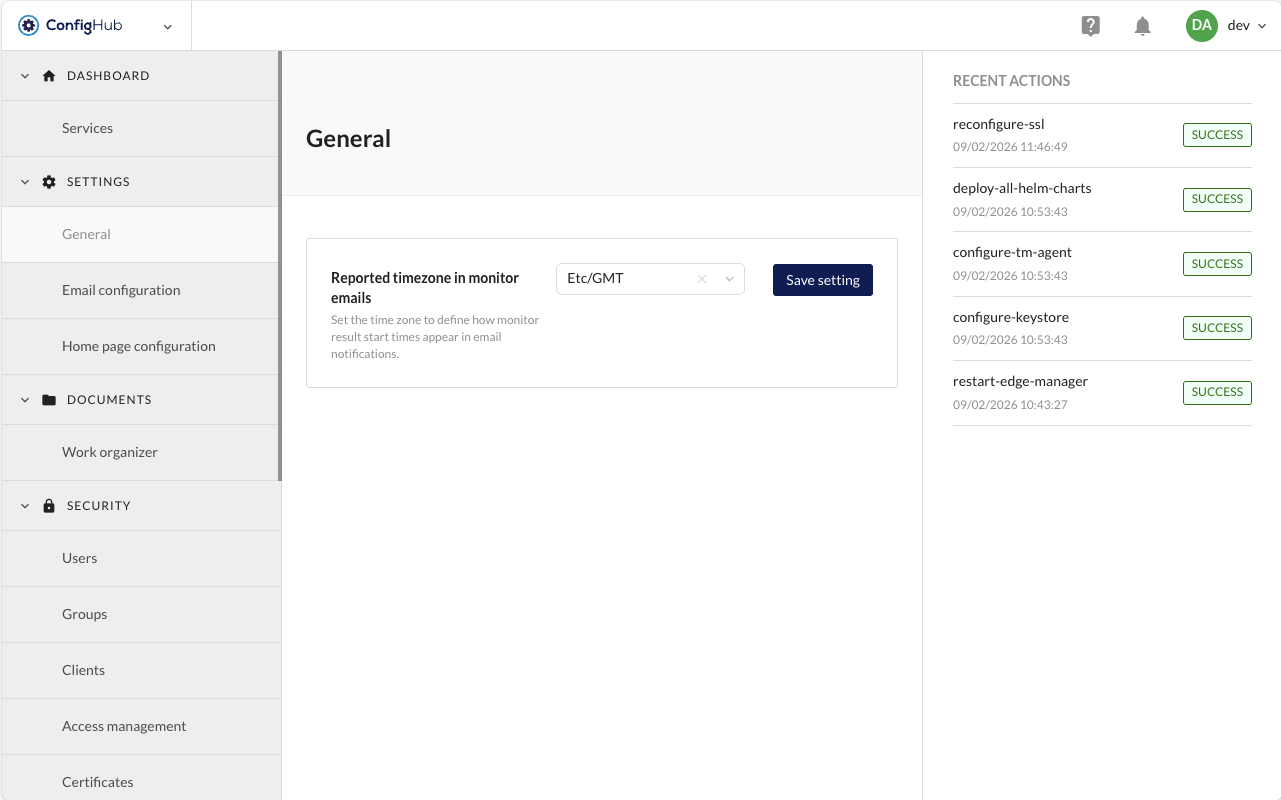1281x800 pixels.
Task: Open the notifications bell icon
Action: coord(1142,26)
